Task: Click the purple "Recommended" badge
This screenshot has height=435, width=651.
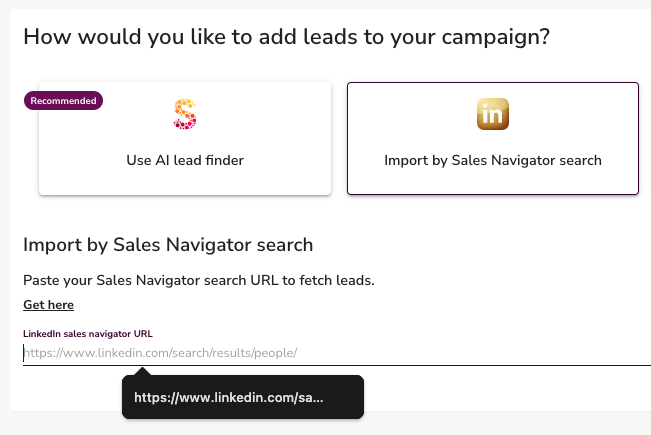Action: [63, 101]
